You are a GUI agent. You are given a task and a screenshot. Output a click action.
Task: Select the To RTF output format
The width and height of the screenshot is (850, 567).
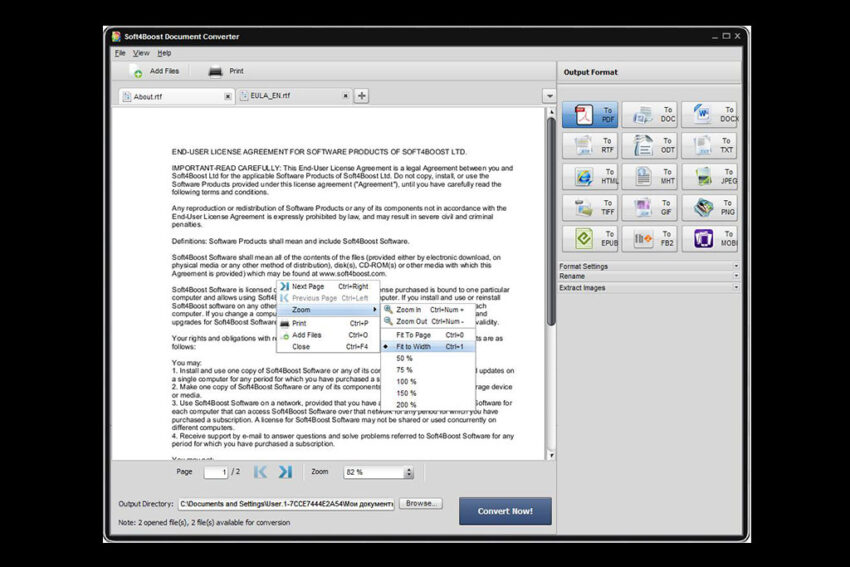click(590, 145)
